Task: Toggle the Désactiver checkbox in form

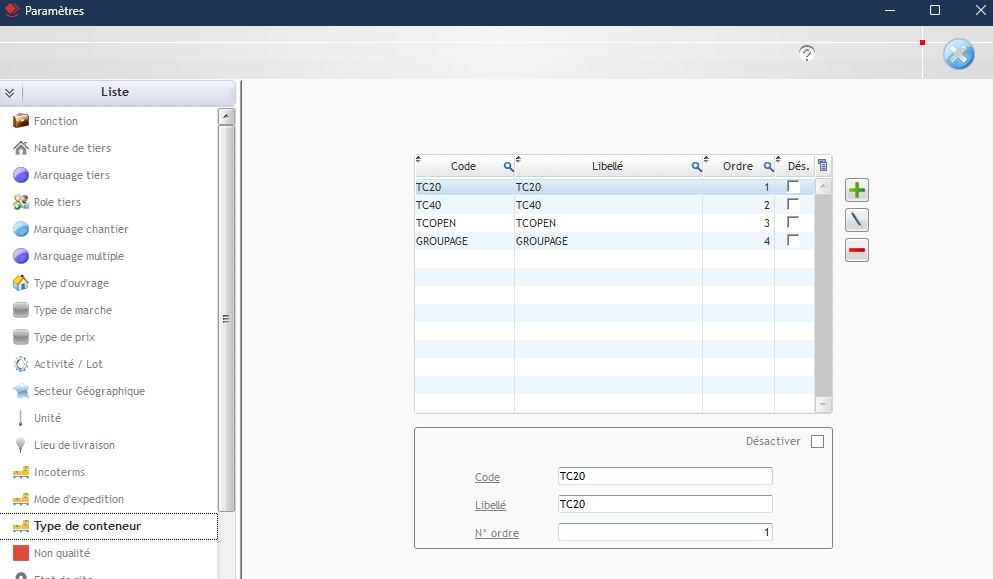Action: tap(817, 442)
